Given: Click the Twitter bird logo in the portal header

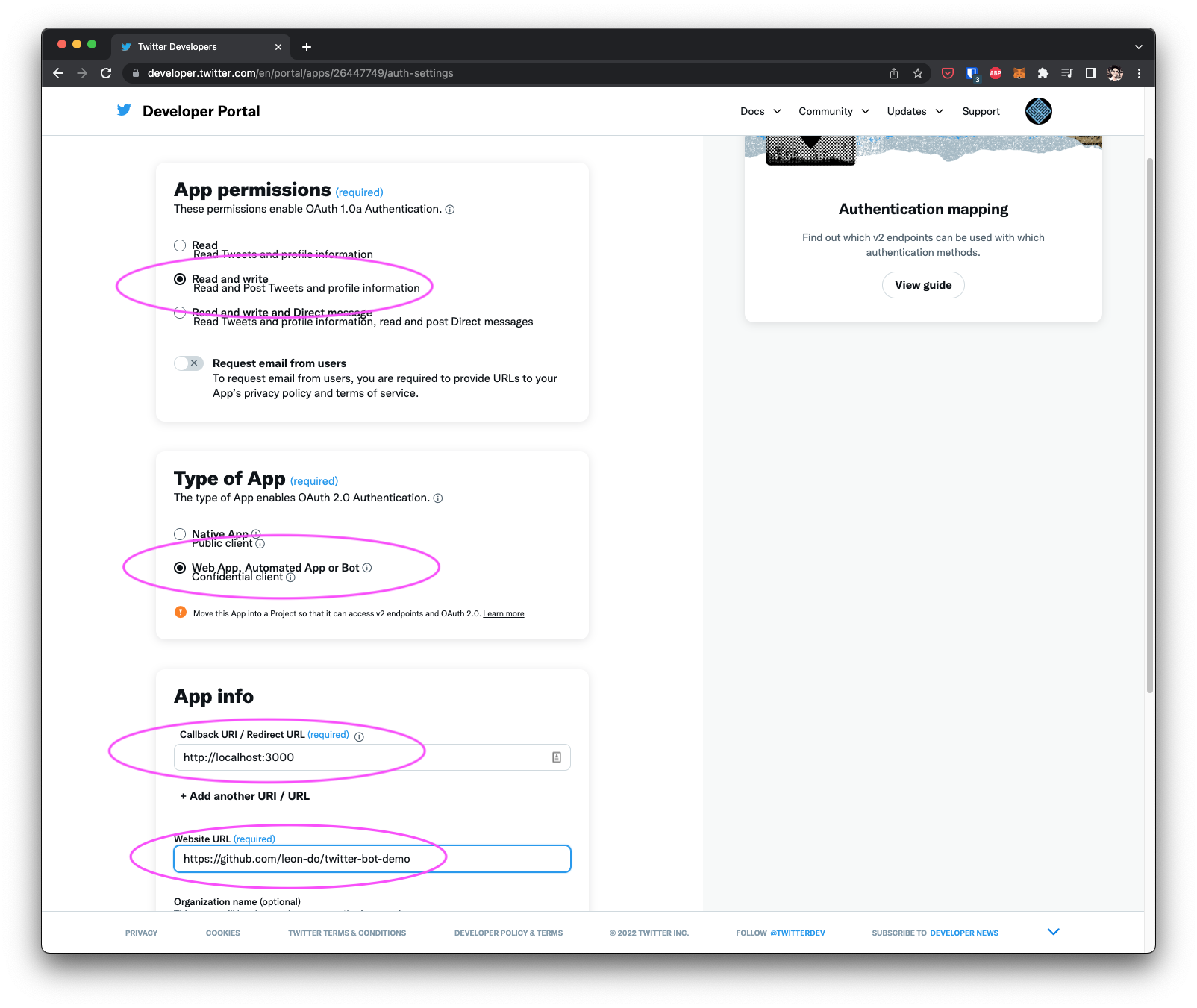Looking at the screenshot, I should click(x=123, y=110).
